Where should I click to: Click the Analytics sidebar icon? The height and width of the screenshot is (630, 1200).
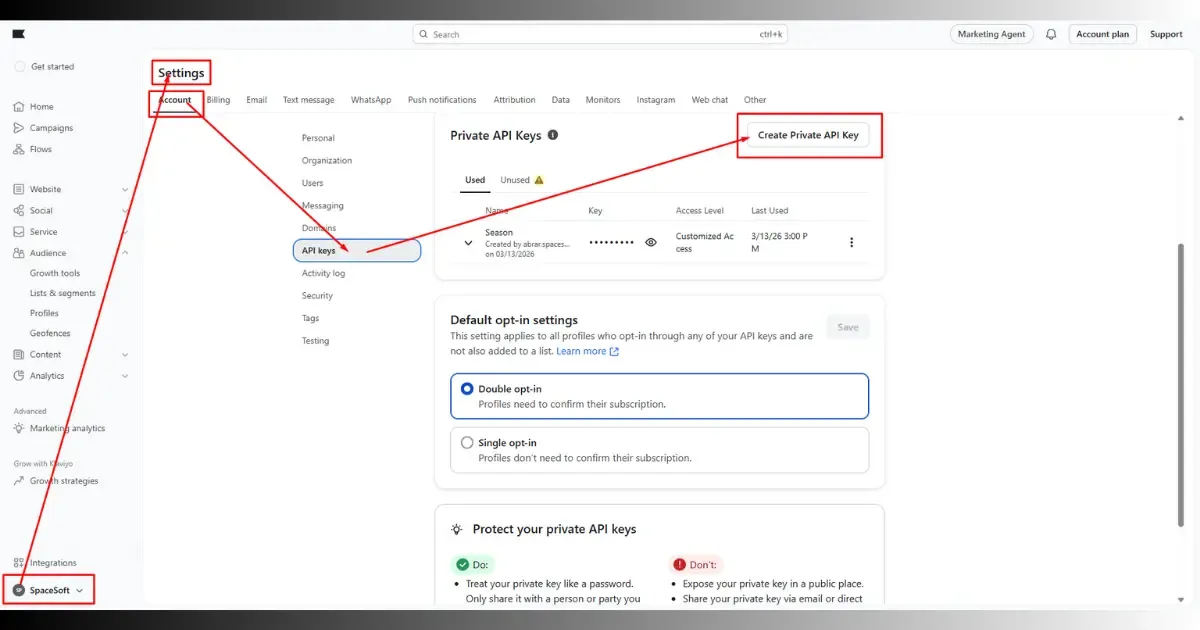[x=19, y=376]
